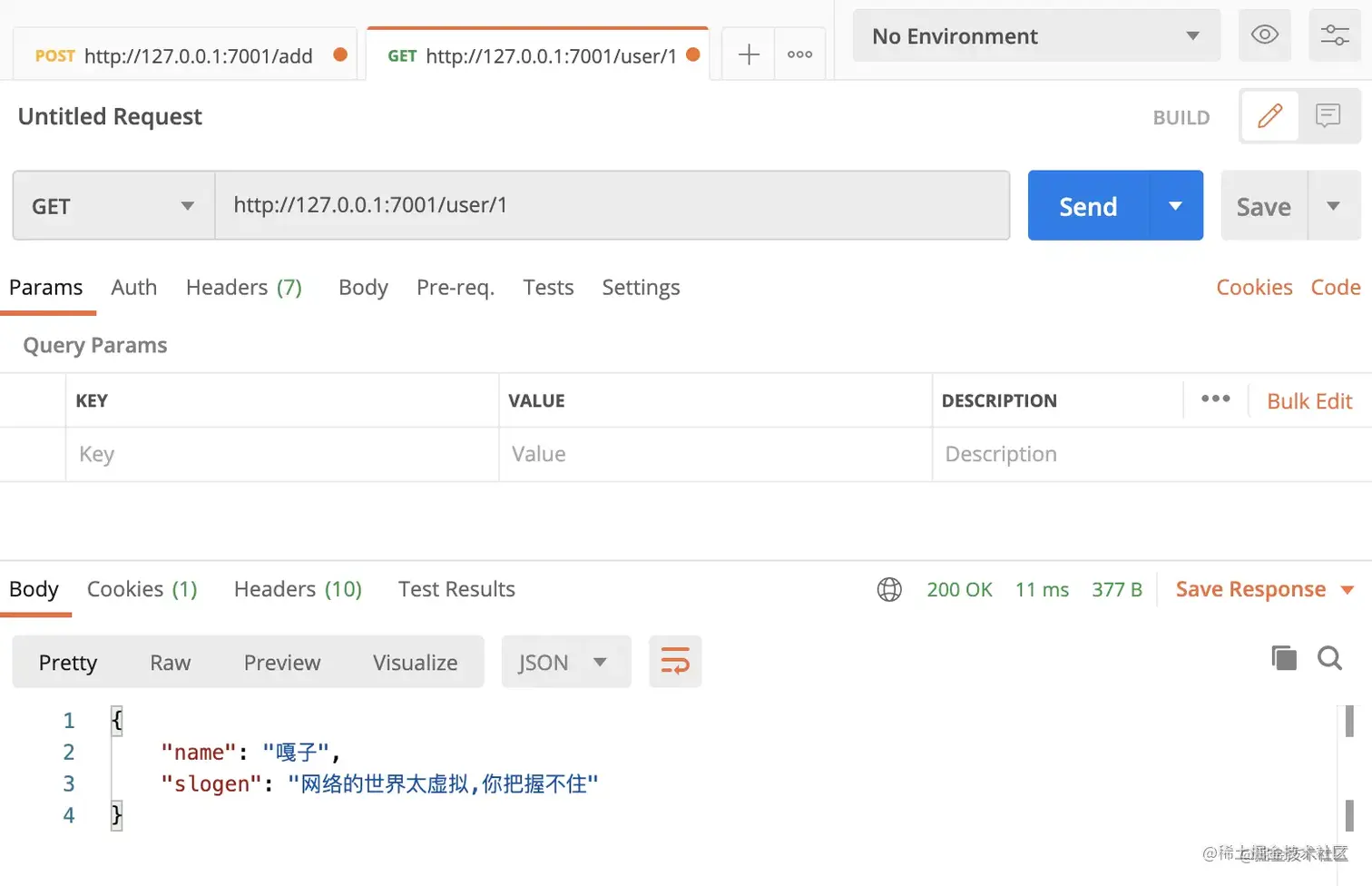This screenshot has width=1372, height=886.
Task: Click Bulk Edit
Action: [x=1309, y=401]
